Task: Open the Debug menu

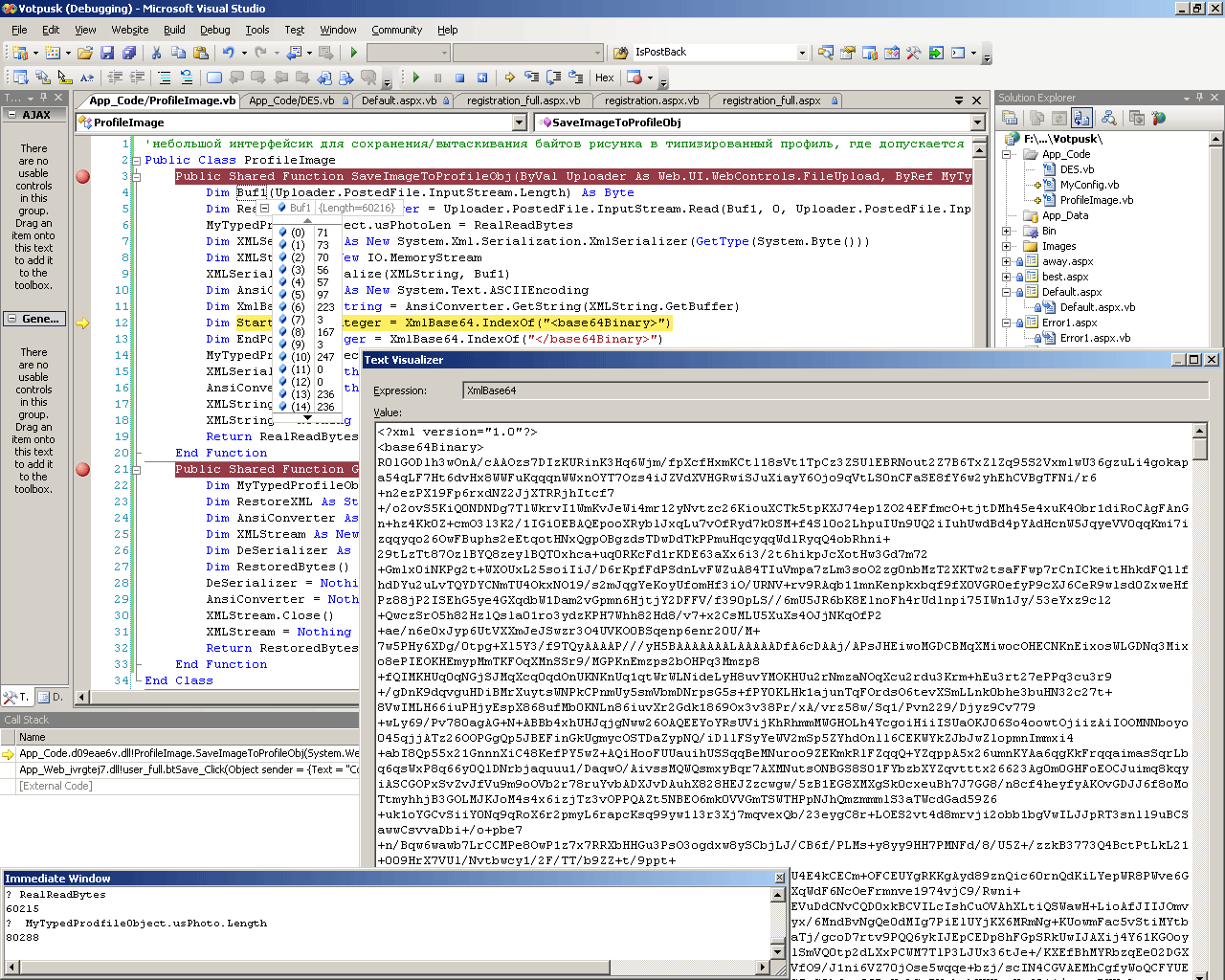Action: pyautogui.click(x=215, y=30)
